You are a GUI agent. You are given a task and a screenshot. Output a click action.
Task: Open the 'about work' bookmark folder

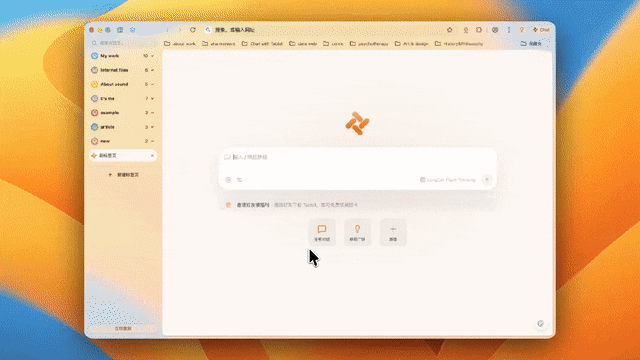(x=180, y=44)
